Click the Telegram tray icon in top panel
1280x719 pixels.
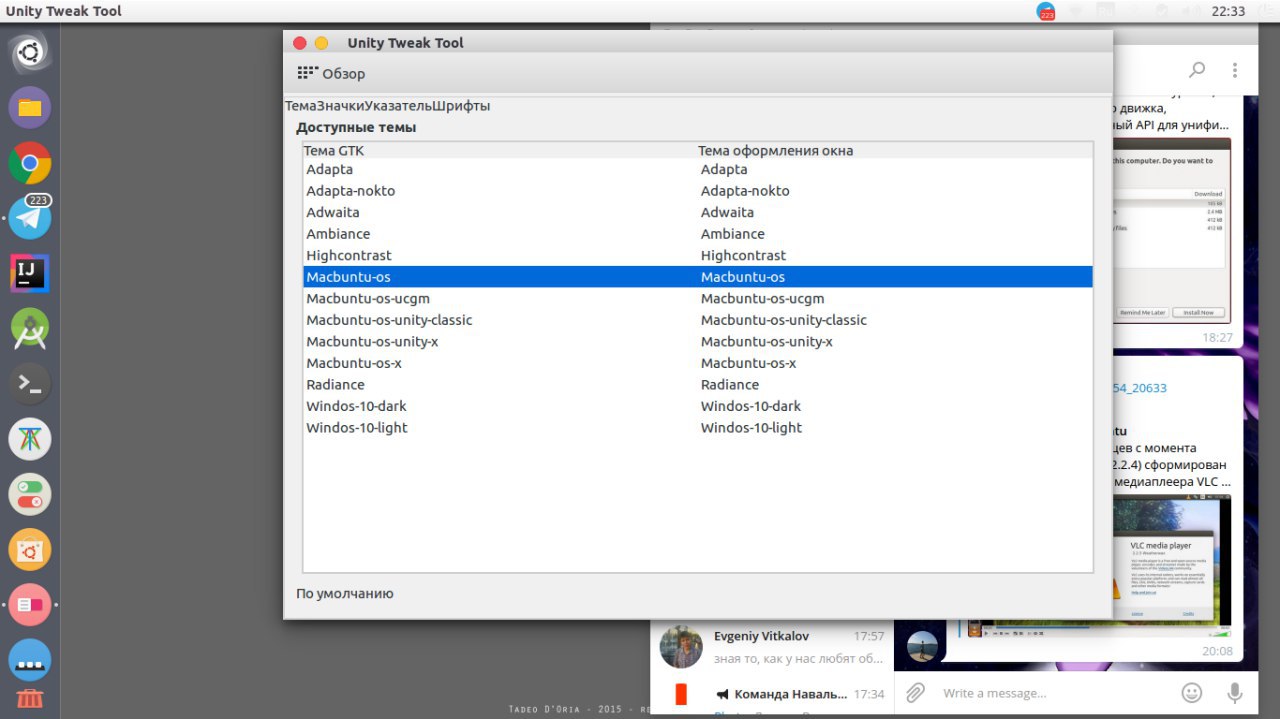(x=1046, y=11)
